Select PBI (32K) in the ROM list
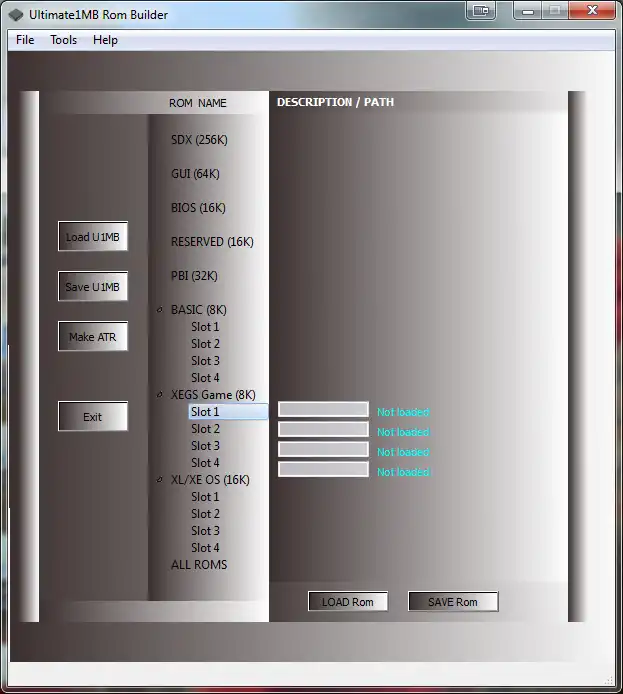Screen dimensions: 623x694 [x=194, y=276]
